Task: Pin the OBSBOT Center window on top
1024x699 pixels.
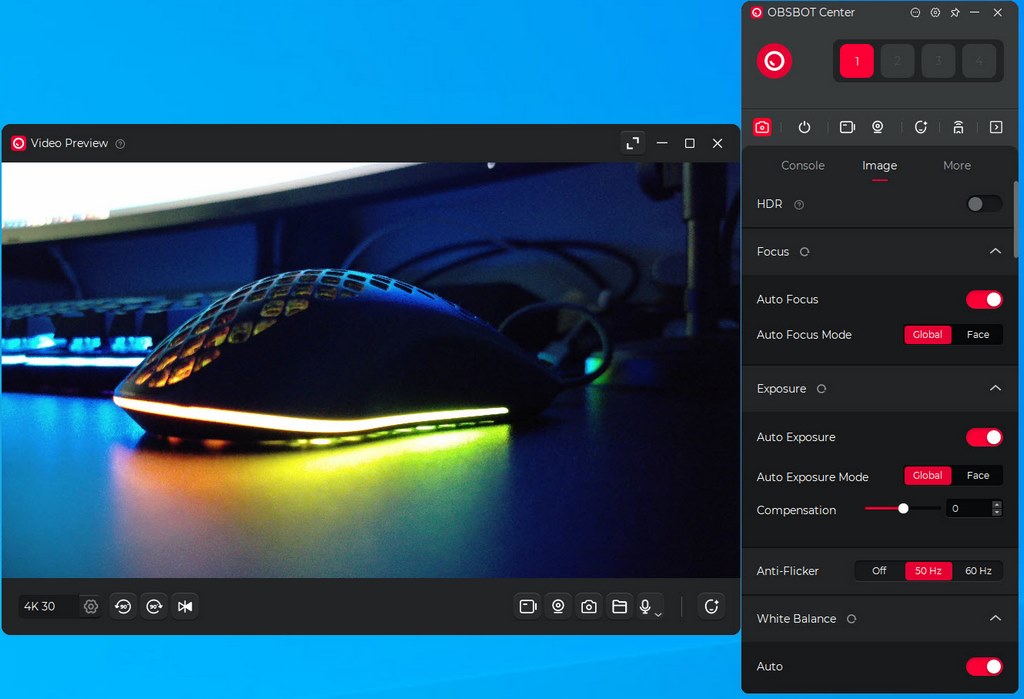Action: click(955, 12)
